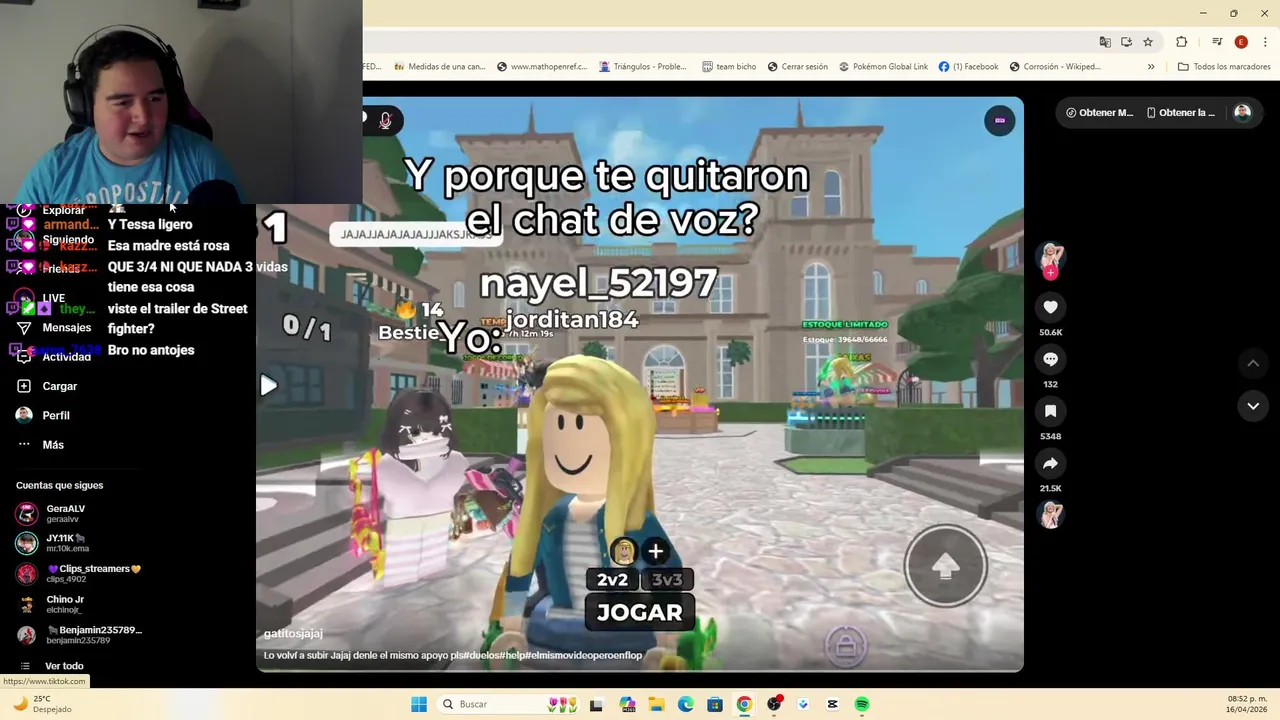The height and width of the screenshot is (720, 1280).
Task: Click Obtener Monedas button
Action: (1099, 112)
